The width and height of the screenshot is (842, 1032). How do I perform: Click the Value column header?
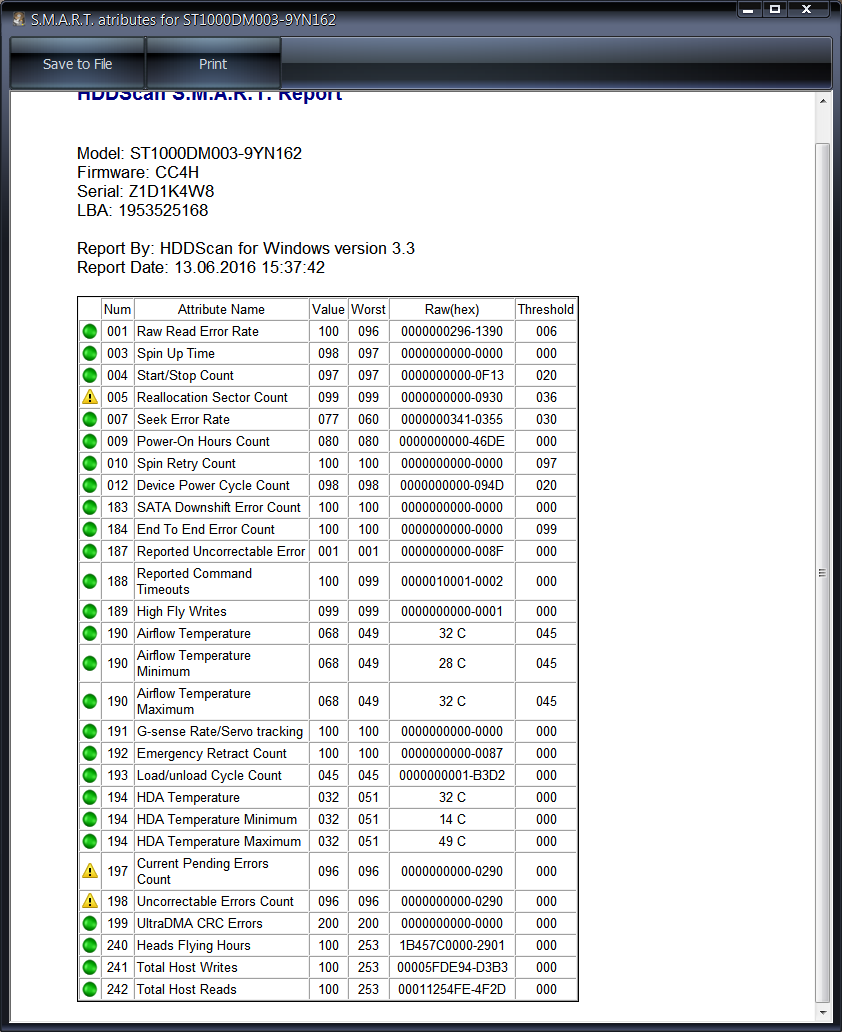328,309
